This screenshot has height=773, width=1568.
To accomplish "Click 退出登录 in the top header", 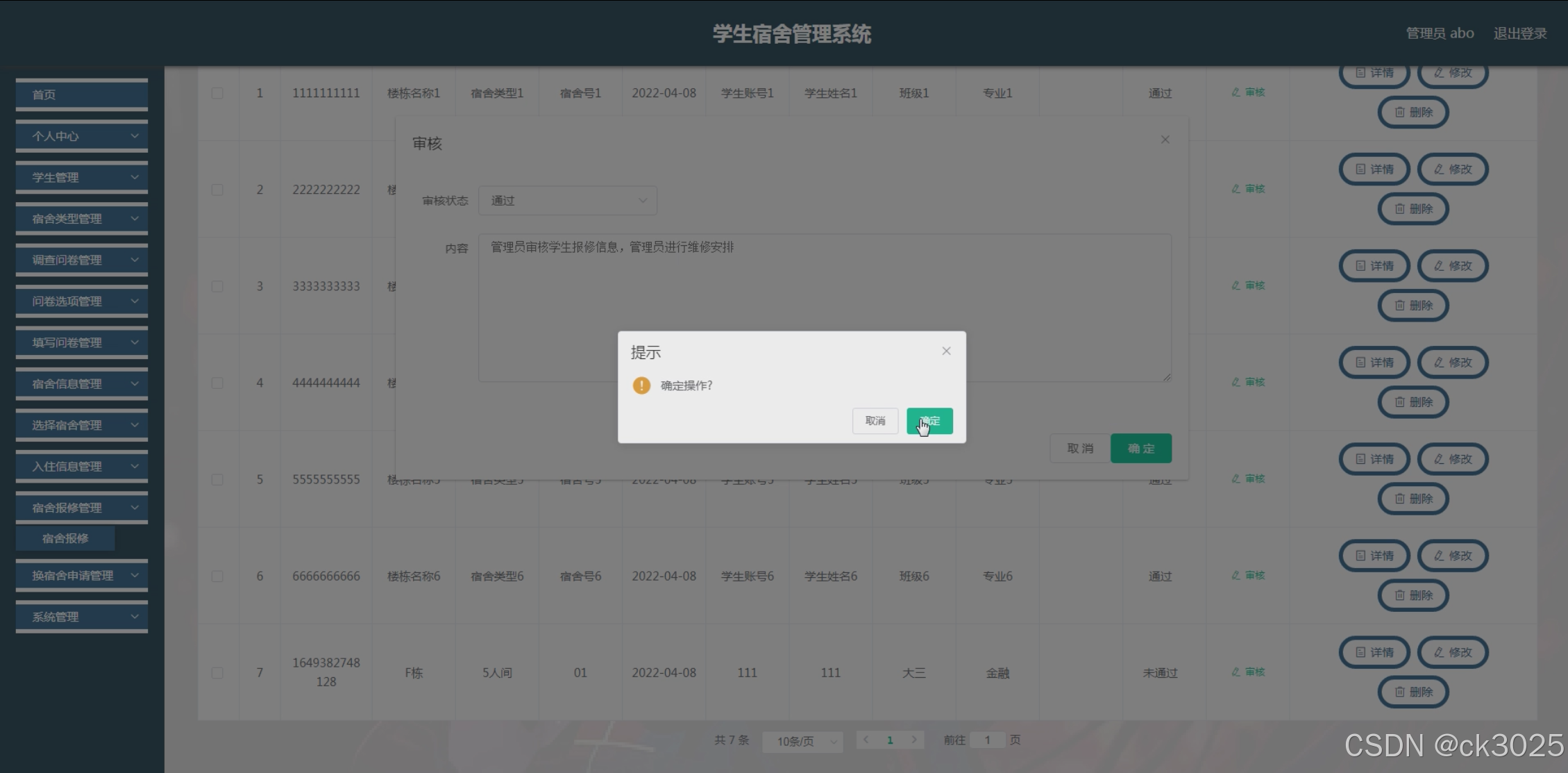I will pyautogui.click(x=1519, y=33).
